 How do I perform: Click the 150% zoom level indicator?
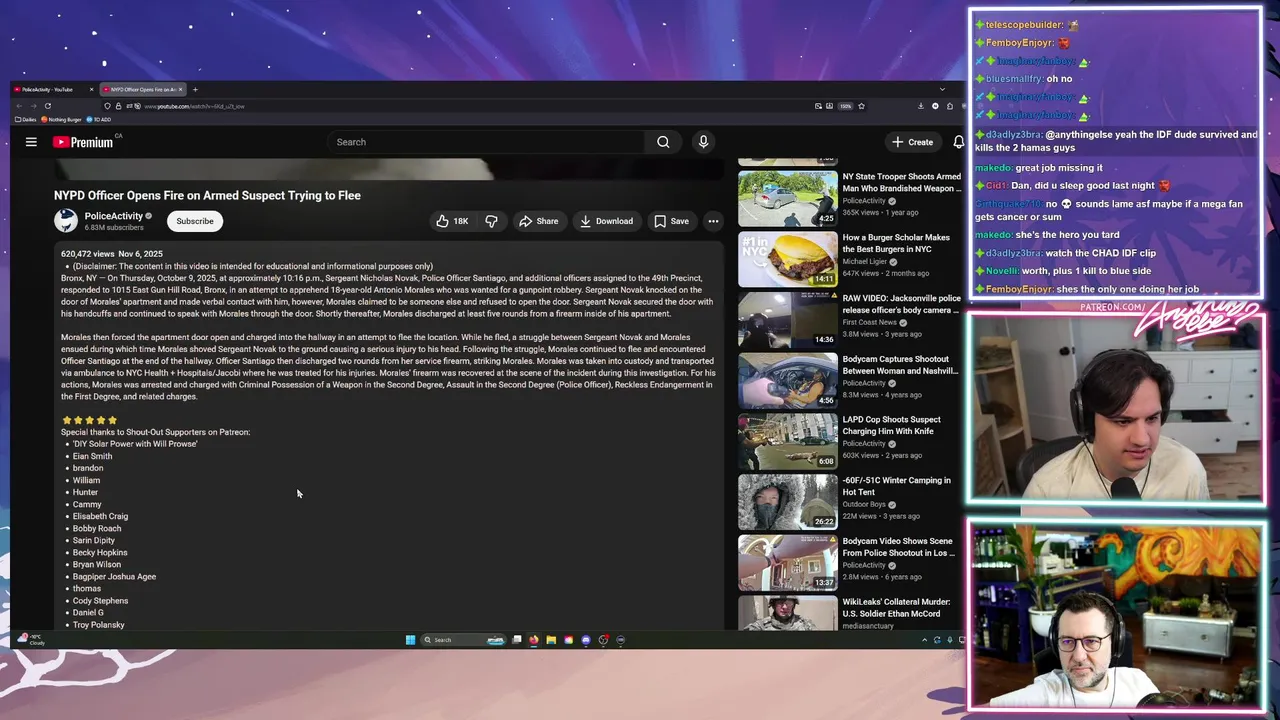coord(846,106)
